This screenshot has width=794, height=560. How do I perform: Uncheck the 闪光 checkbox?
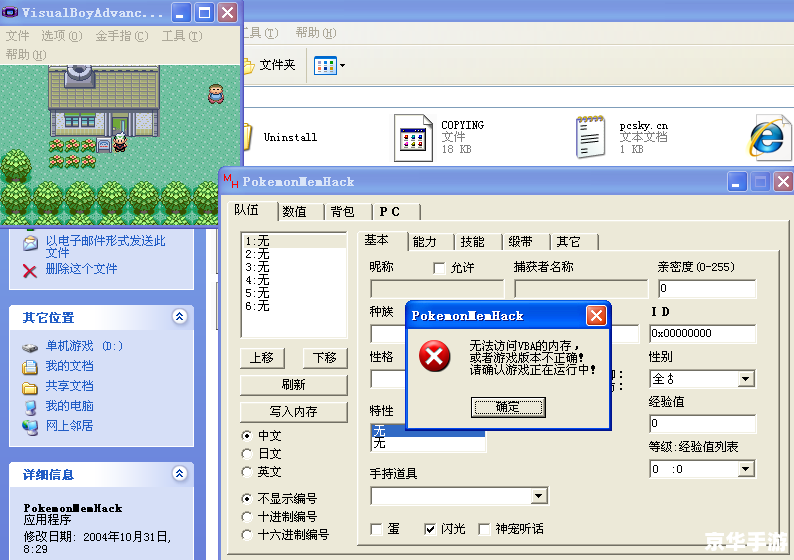(430, 529)
